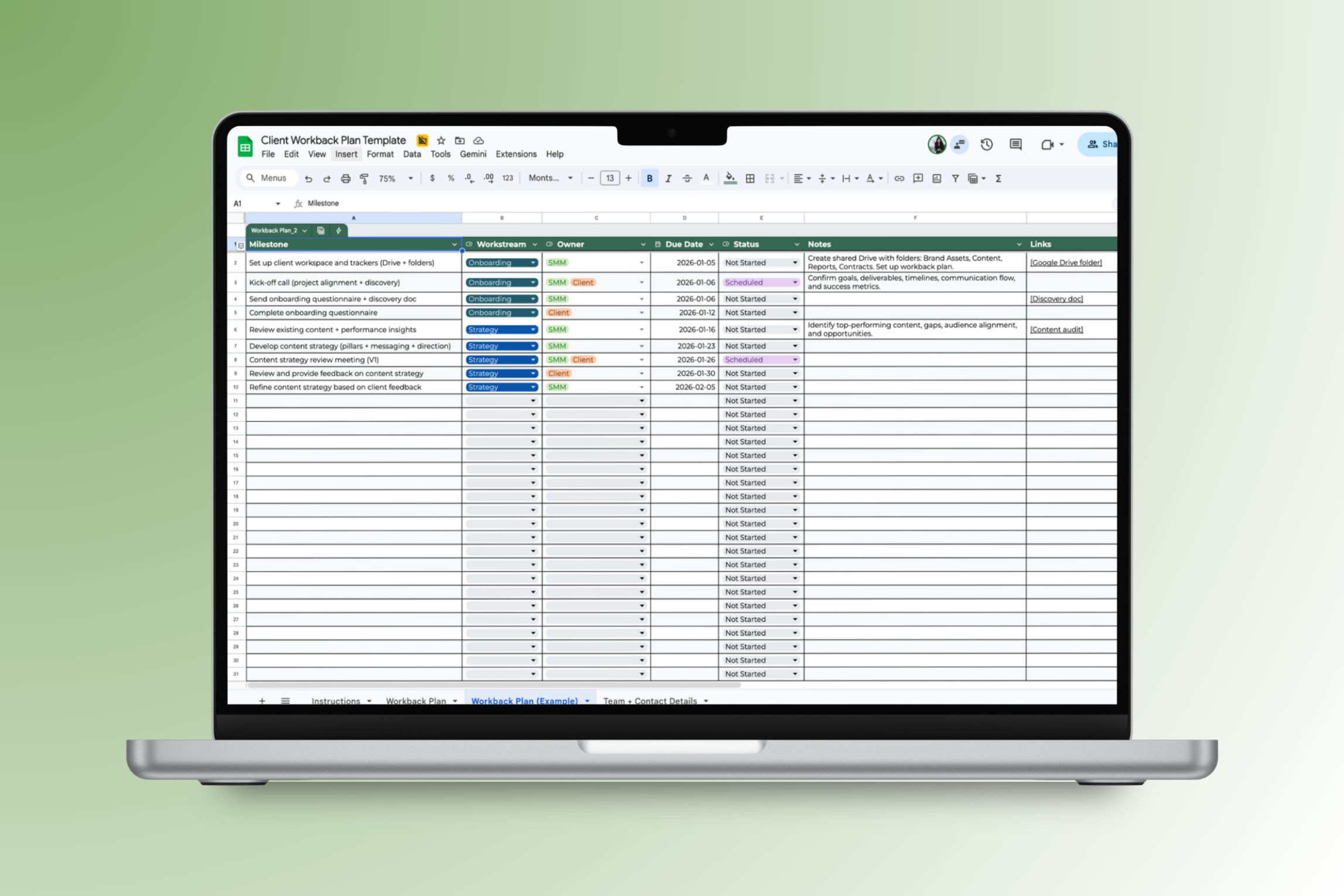Viewport: 1344px width, 896px height.
Task: Format as percent icon
Action: tap(451, 178)
